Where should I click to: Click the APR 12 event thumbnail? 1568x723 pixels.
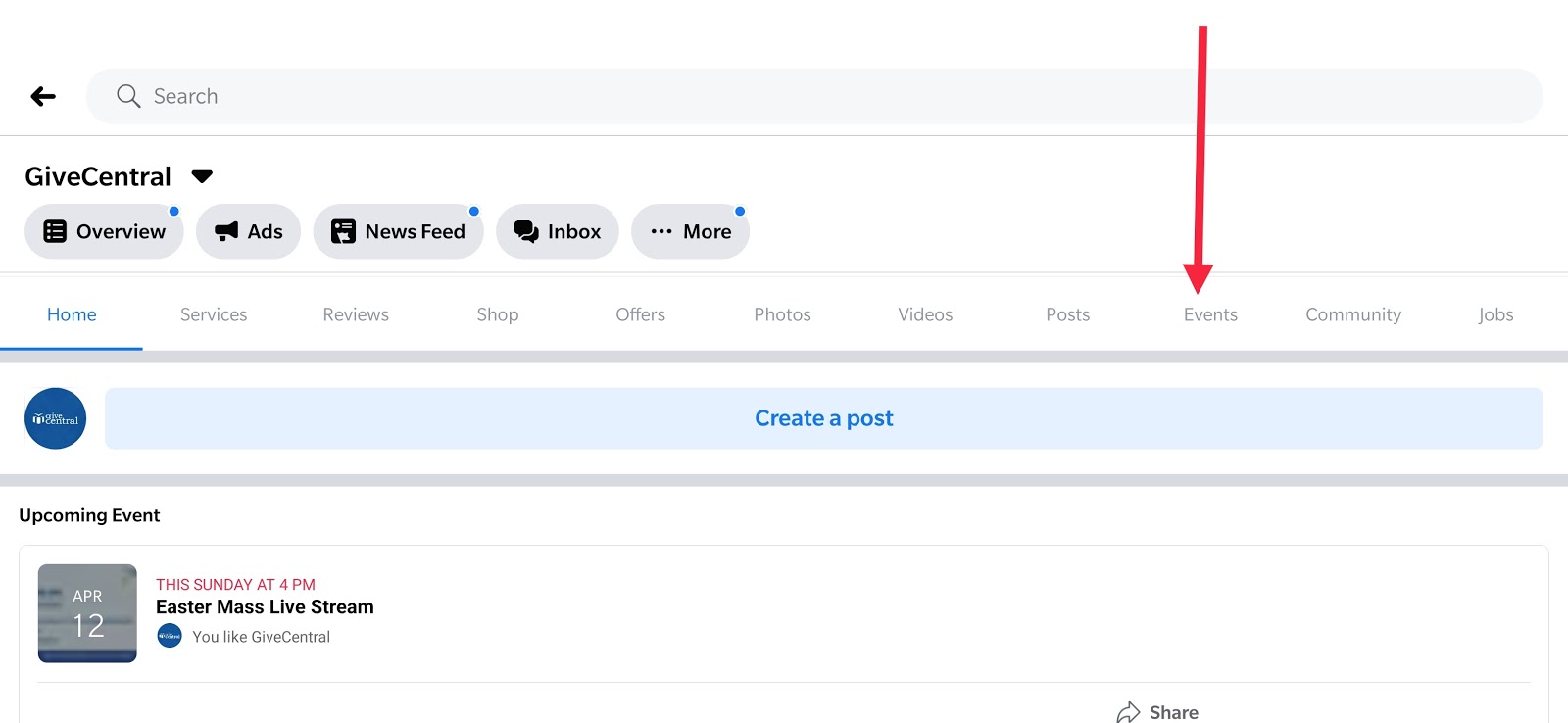[x=87, y=613]
